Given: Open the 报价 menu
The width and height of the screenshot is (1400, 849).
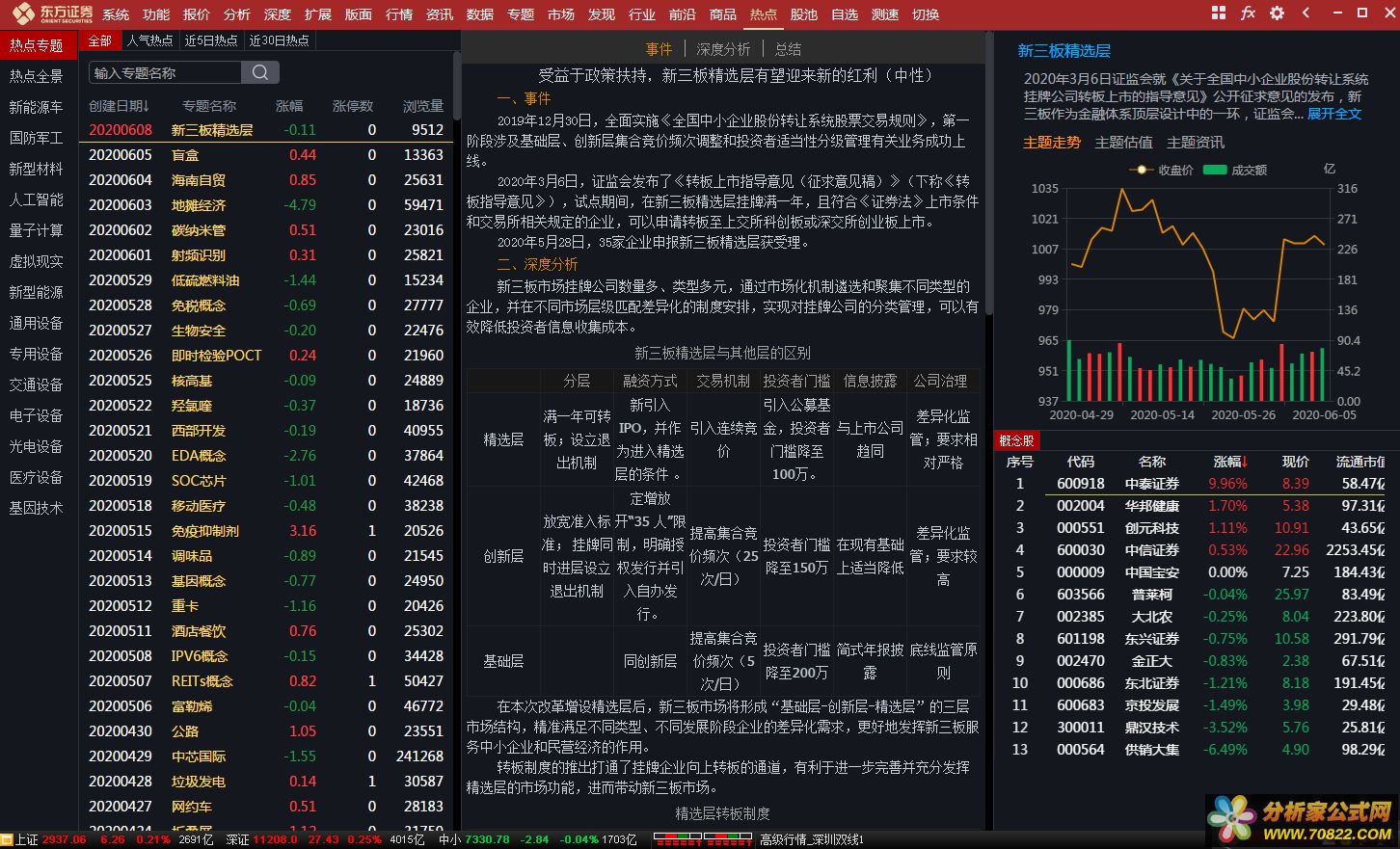Looking at the screenshot, I should [x=197, y=14].
